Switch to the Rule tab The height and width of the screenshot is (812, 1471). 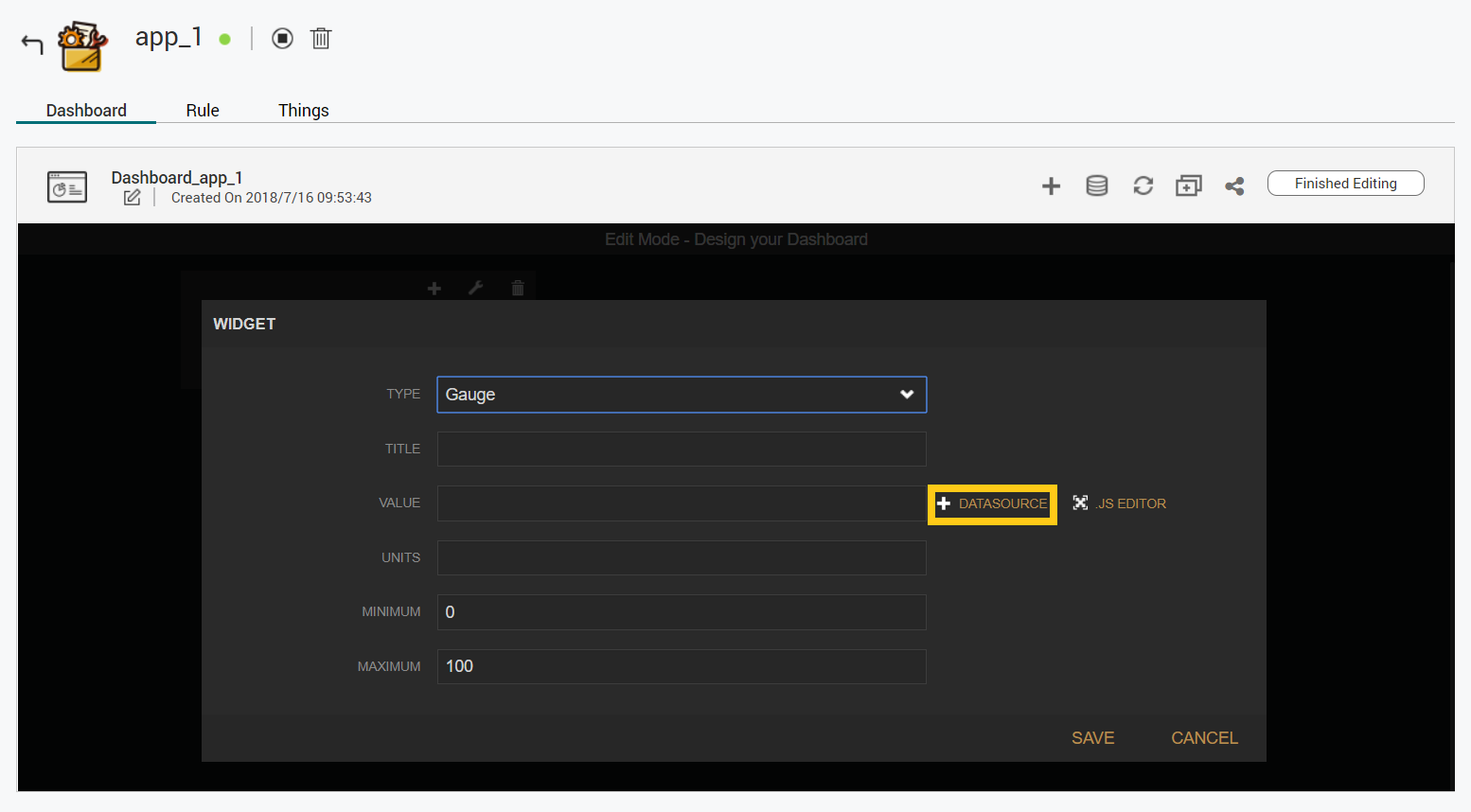point(203,111)
